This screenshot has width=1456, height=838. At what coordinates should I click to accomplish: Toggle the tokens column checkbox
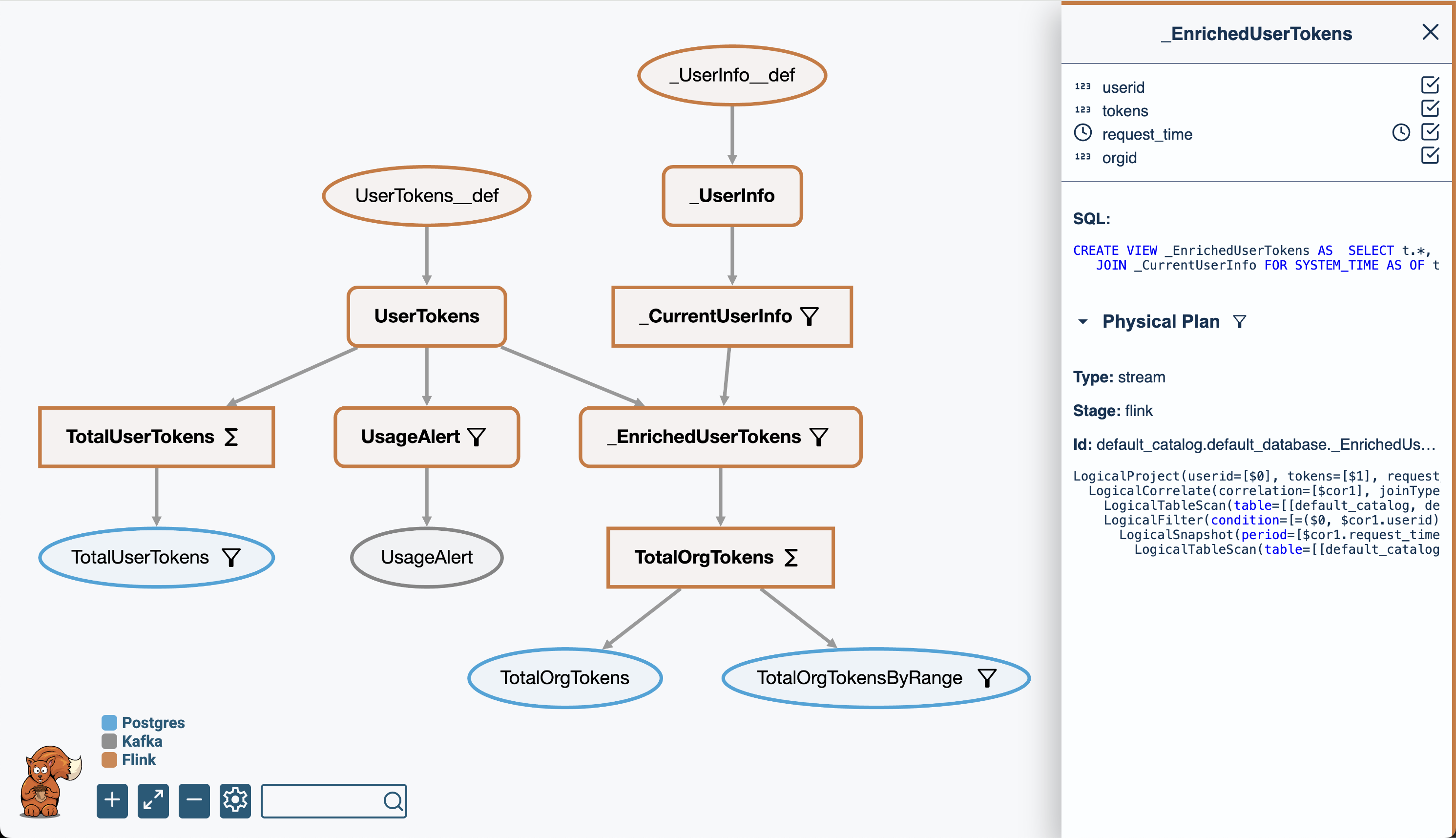1430,109
